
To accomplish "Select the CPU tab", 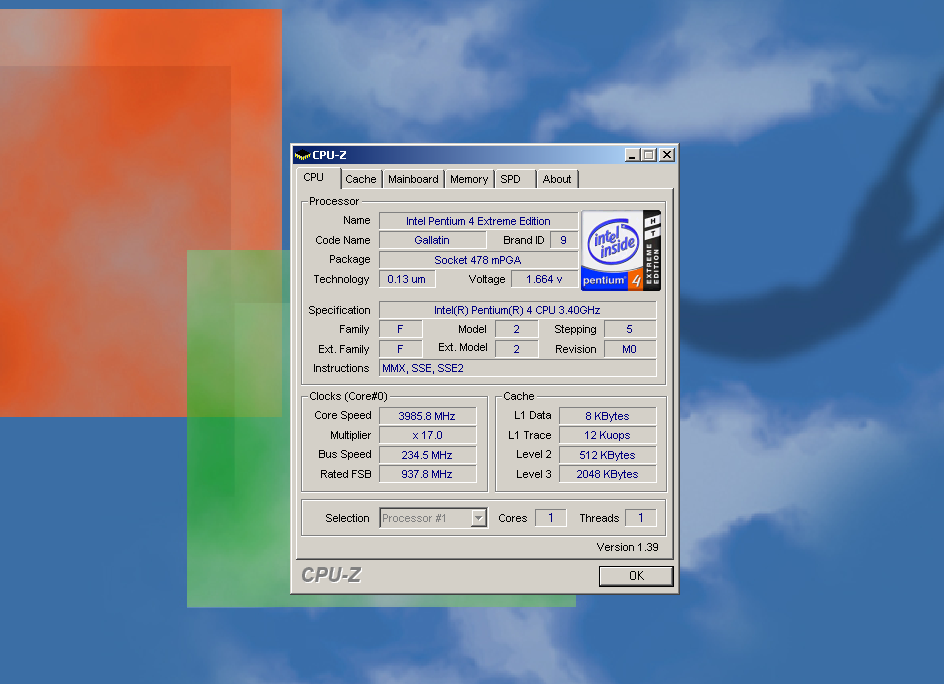I will point(314,178).
